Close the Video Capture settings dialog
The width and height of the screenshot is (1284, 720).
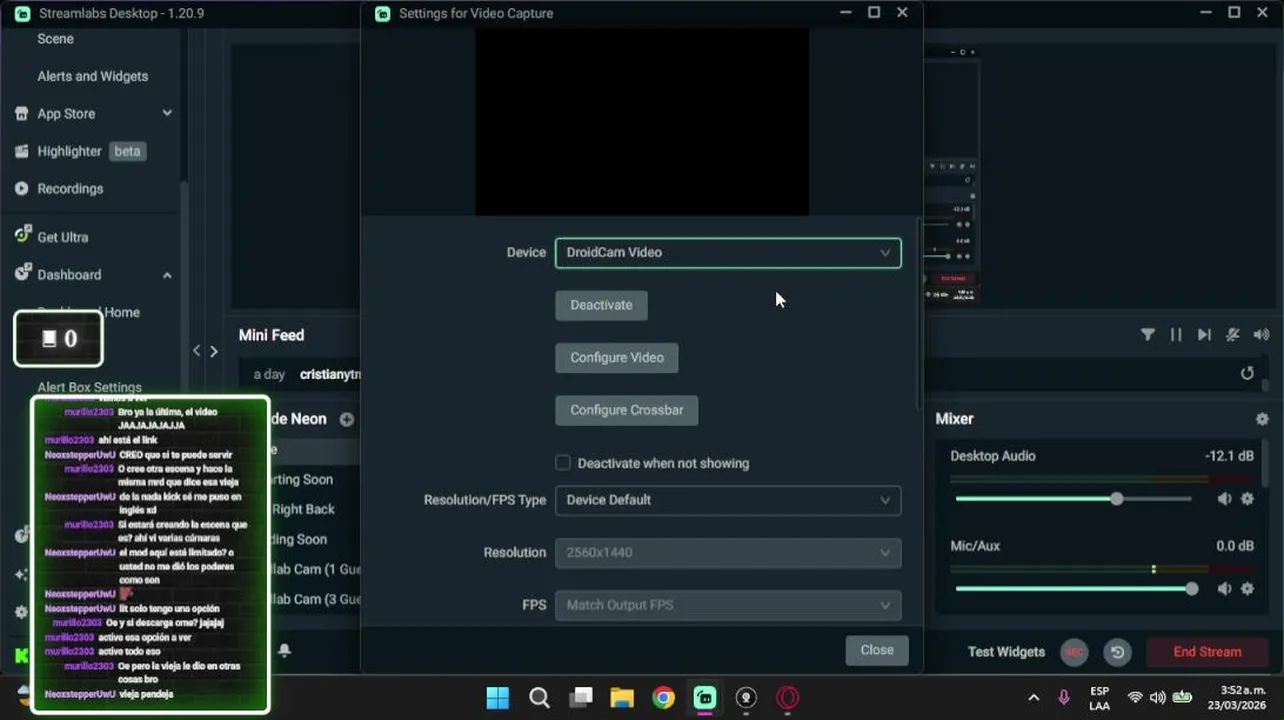(x=877, y=650)
